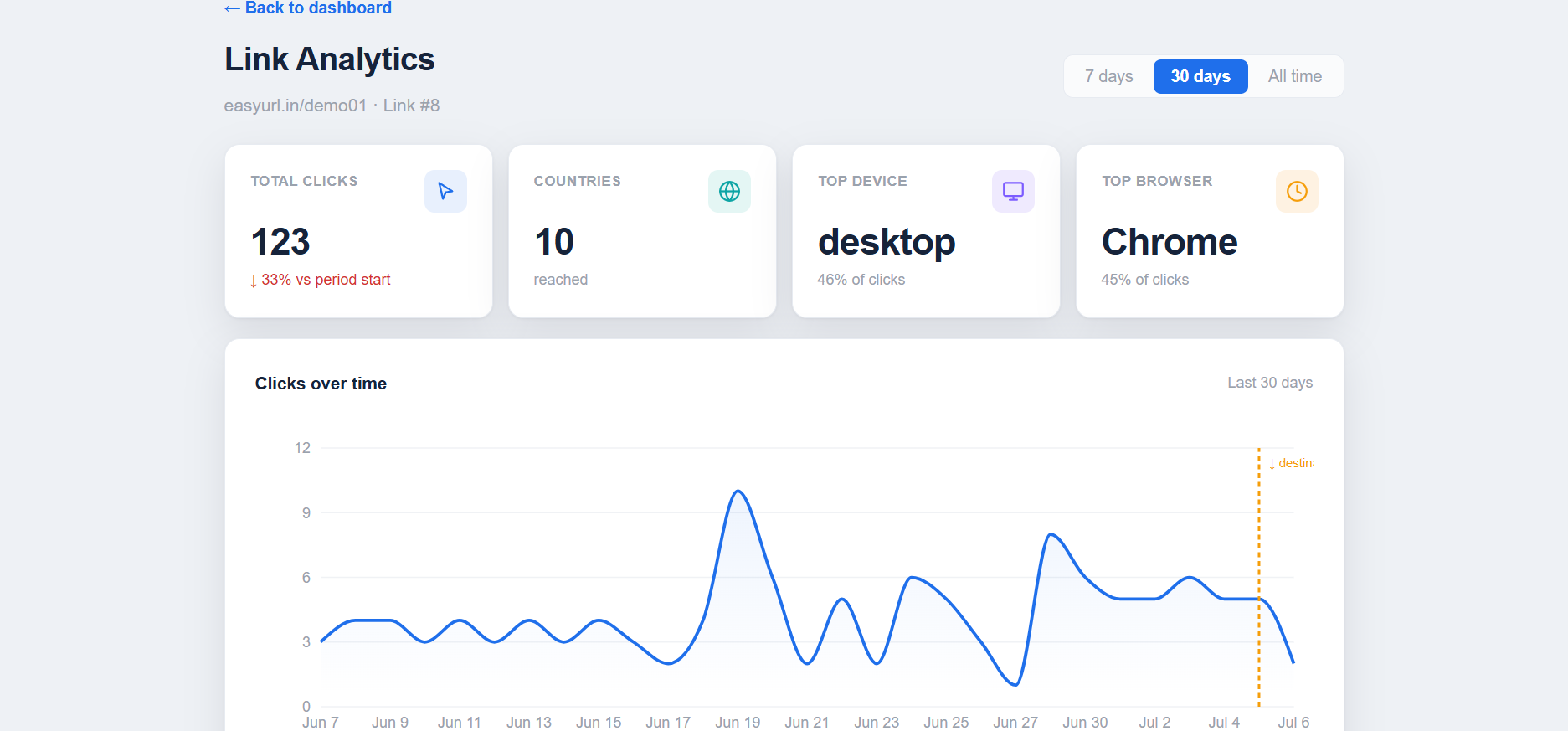This screenshot has width=1568, height=731.
Task: Click the 'TOP BROWSER' card label
Action: point(1157,181)
